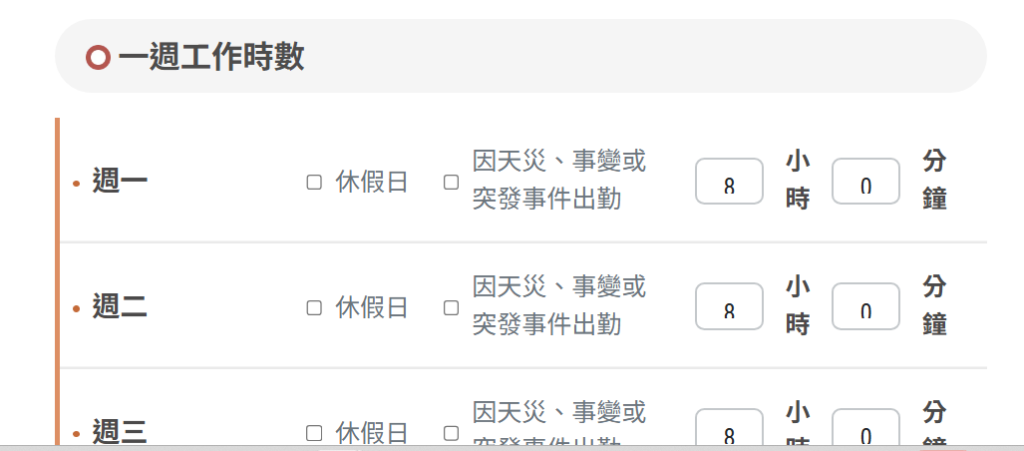Click the 因天災、事變或突發事件出勤 text in 週二 row

point(559,306)
